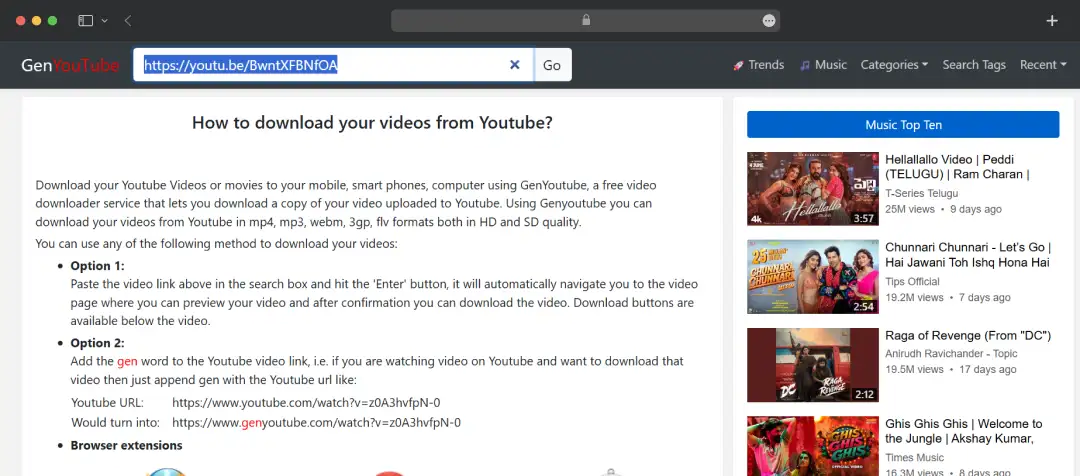Image resolution: width=1080 pixels, height=476 pixels.
Task: Click the red "gen" word in Option 2
Action: 127,361
